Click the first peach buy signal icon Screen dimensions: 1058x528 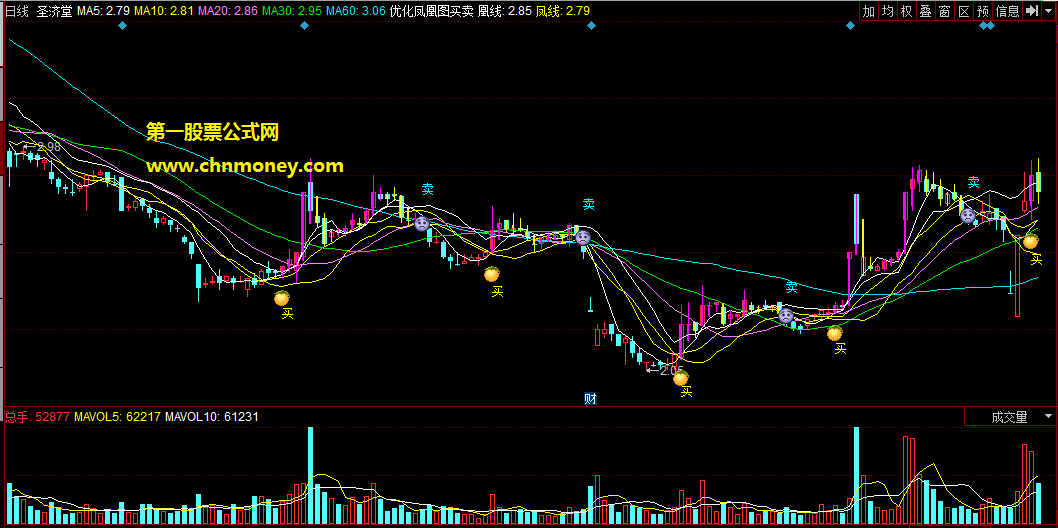click(281, 297)
